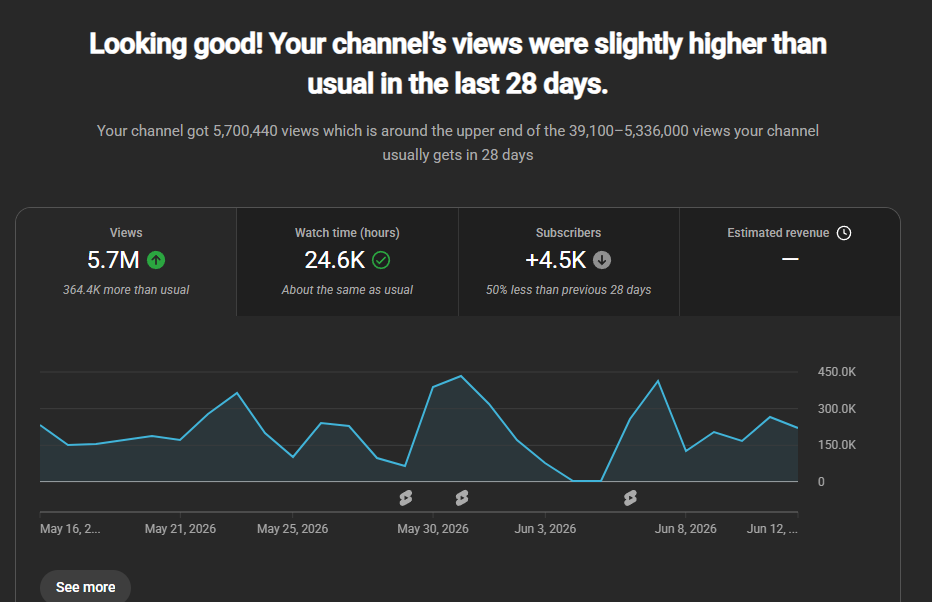Open the first Shorts marker near May 29
Image resolution: width=932 pixels, height=602 pixels.
click(406, 498)
